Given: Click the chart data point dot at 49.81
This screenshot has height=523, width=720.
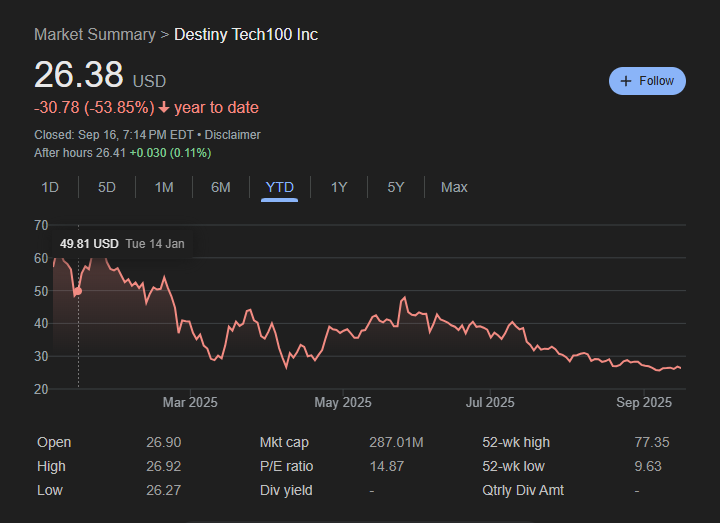Looking at the screenshot, I should pos(78,291).
